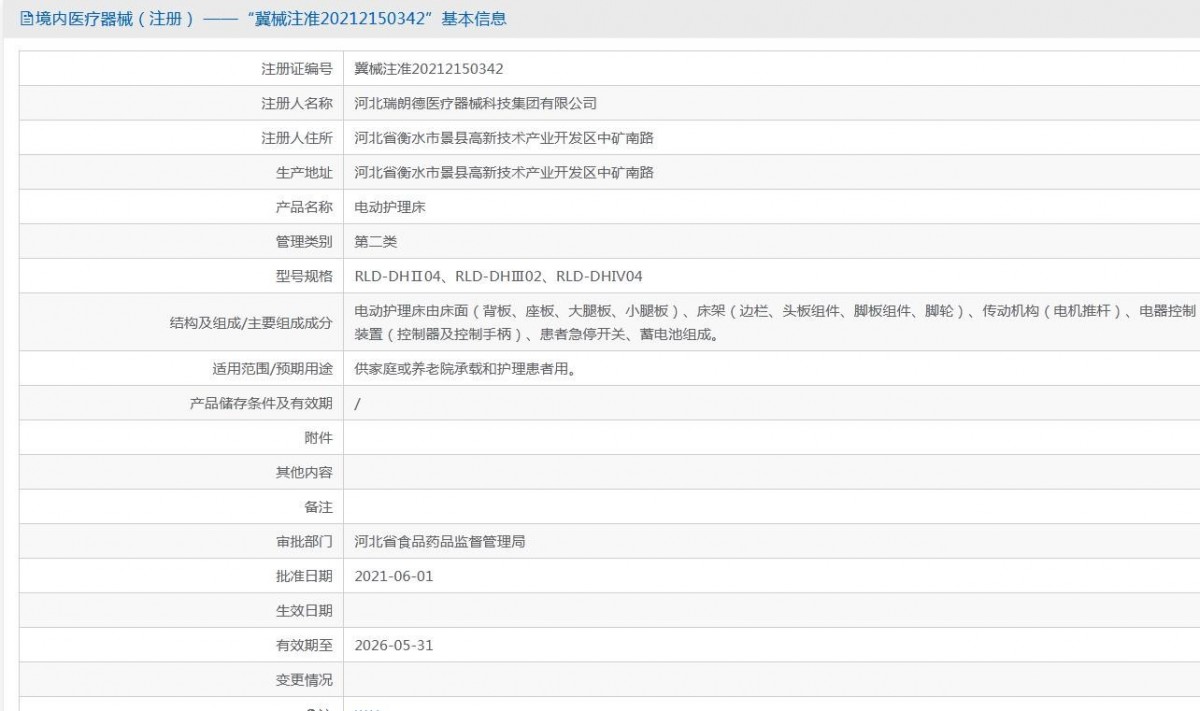This screenshot has height=711, width=1200.
Task: Select the 生产地址 address value
Action: click(504, 172)
